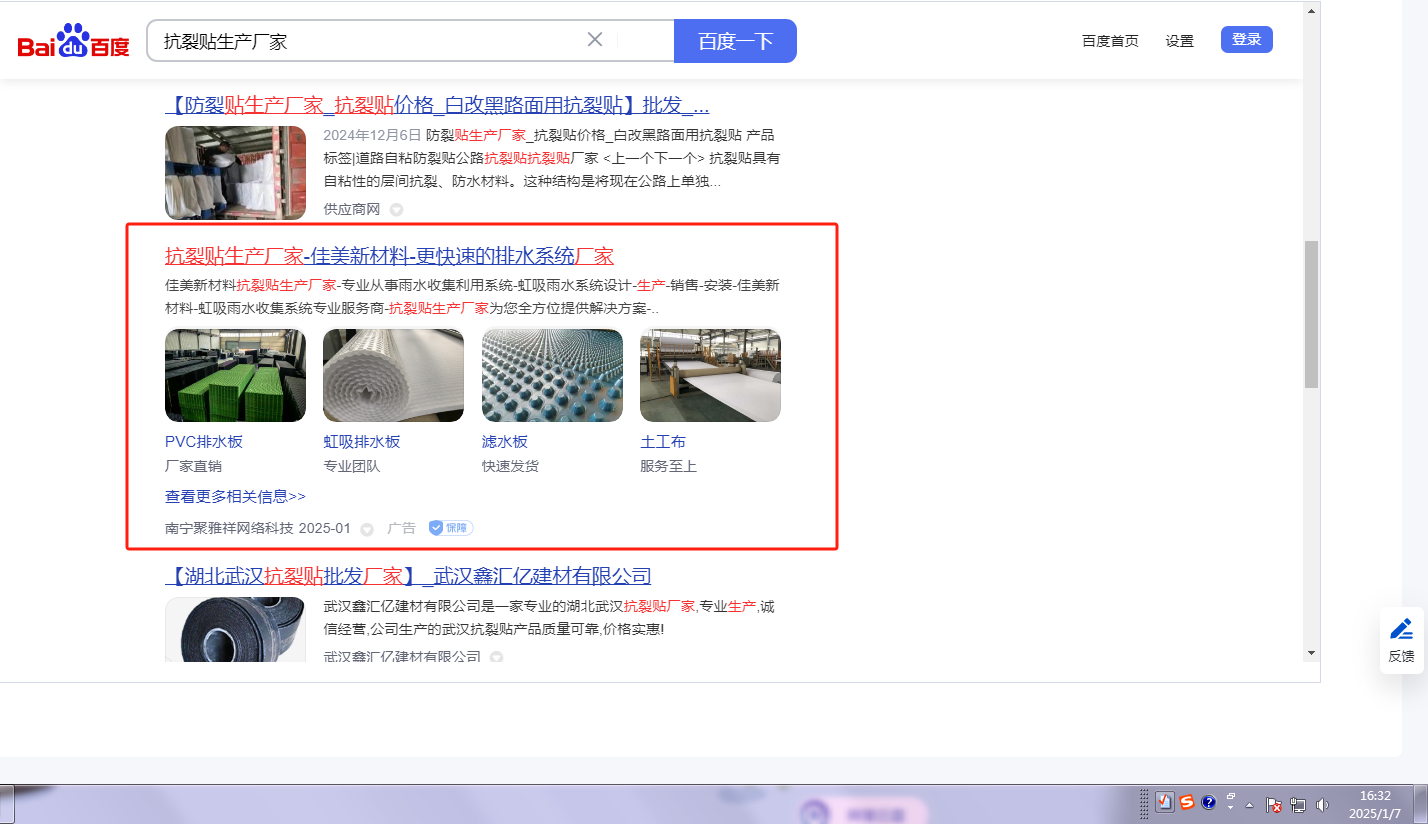Click the 百度一下 search button
The image size is (1428, 824).
coord(735,41)
